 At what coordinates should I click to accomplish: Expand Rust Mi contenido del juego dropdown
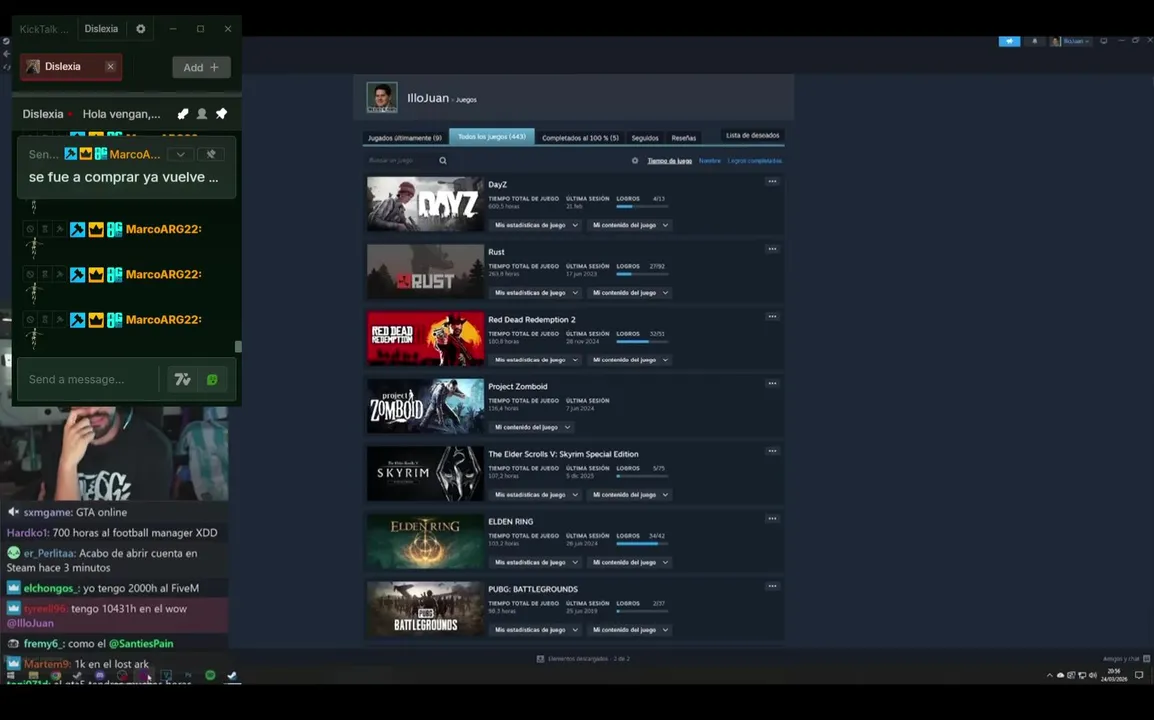630,293
